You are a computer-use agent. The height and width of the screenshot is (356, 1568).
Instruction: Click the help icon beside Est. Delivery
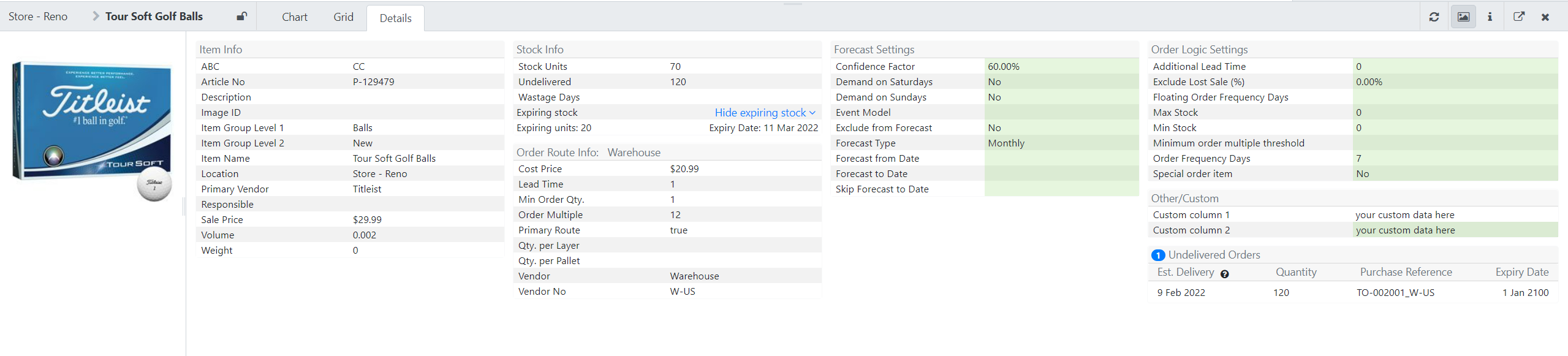1224,274
